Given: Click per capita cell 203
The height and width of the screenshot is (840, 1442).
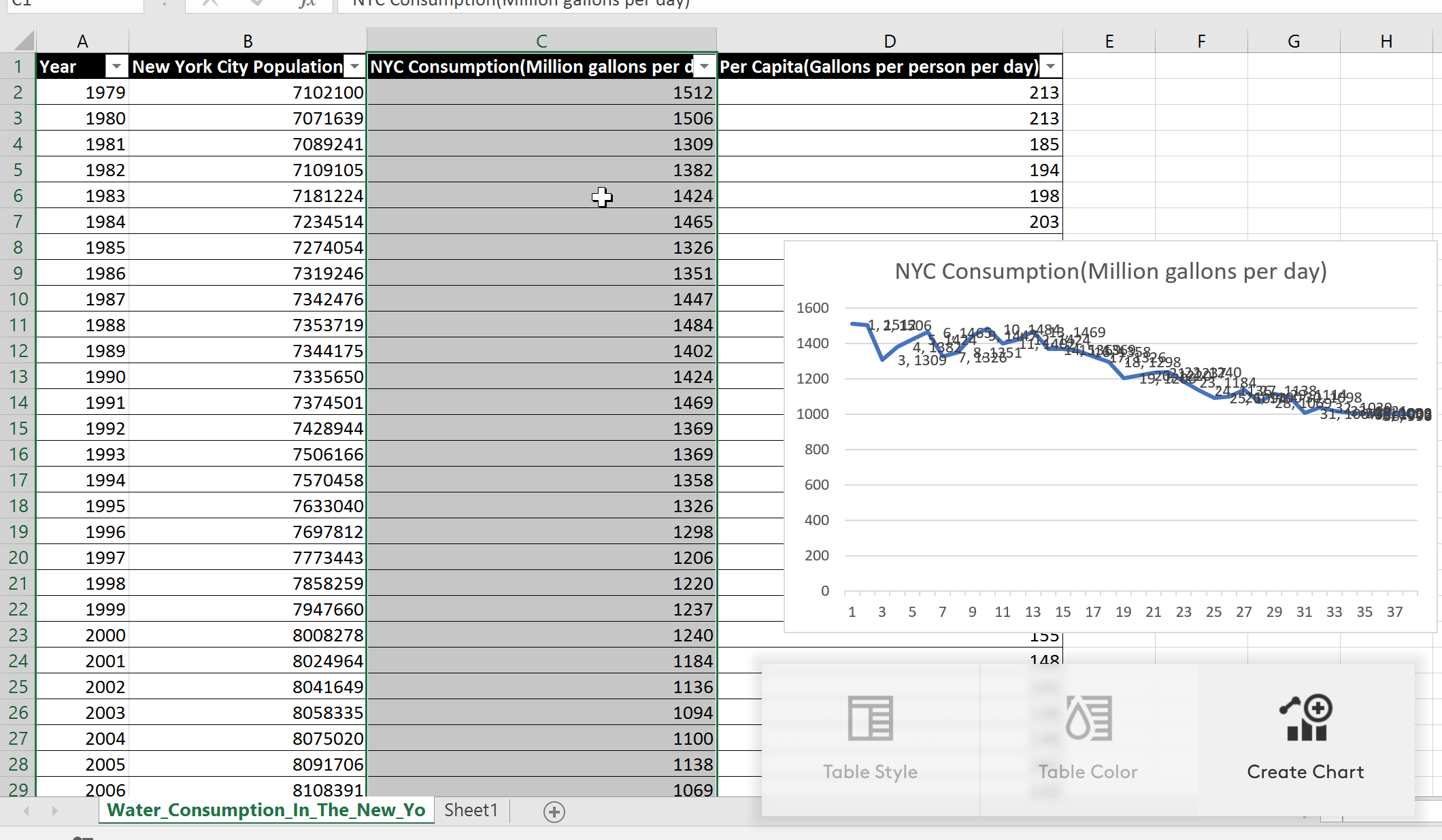Looking at the screenshot, I should click(x=890, y=222).
